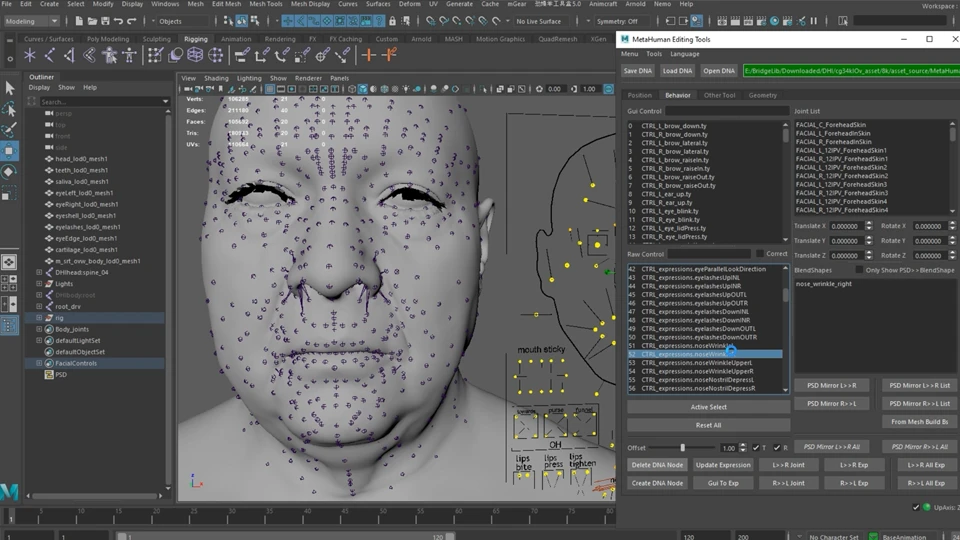Click the Select arrow tool in the toolbox
Image resolution: width=960 pixels, height=540 pixels.
coord(9,88)
